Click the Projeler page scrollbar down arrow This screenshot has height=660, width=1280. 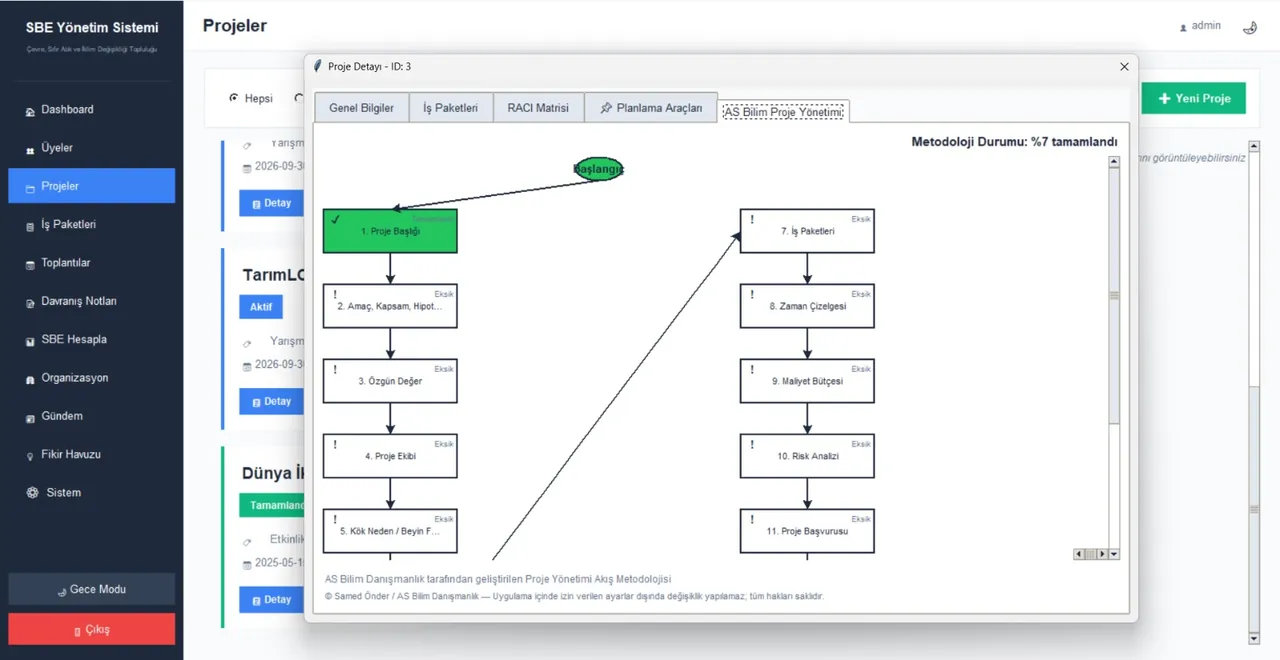tap(1254, 638)
